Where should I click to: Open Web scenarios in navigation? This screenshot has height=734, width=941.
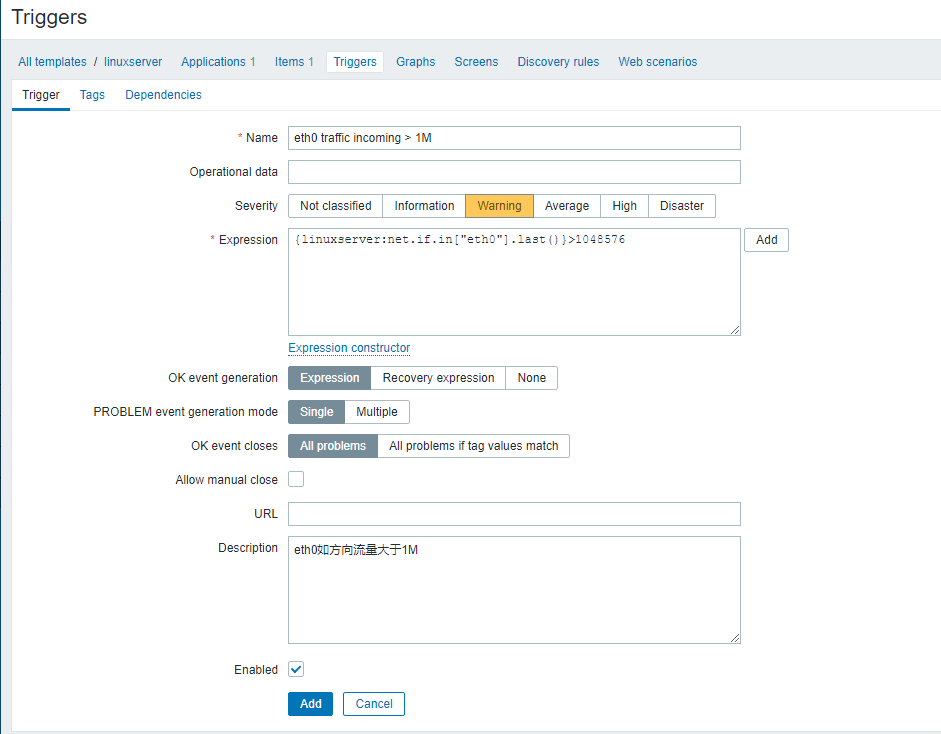click(657, 62)
